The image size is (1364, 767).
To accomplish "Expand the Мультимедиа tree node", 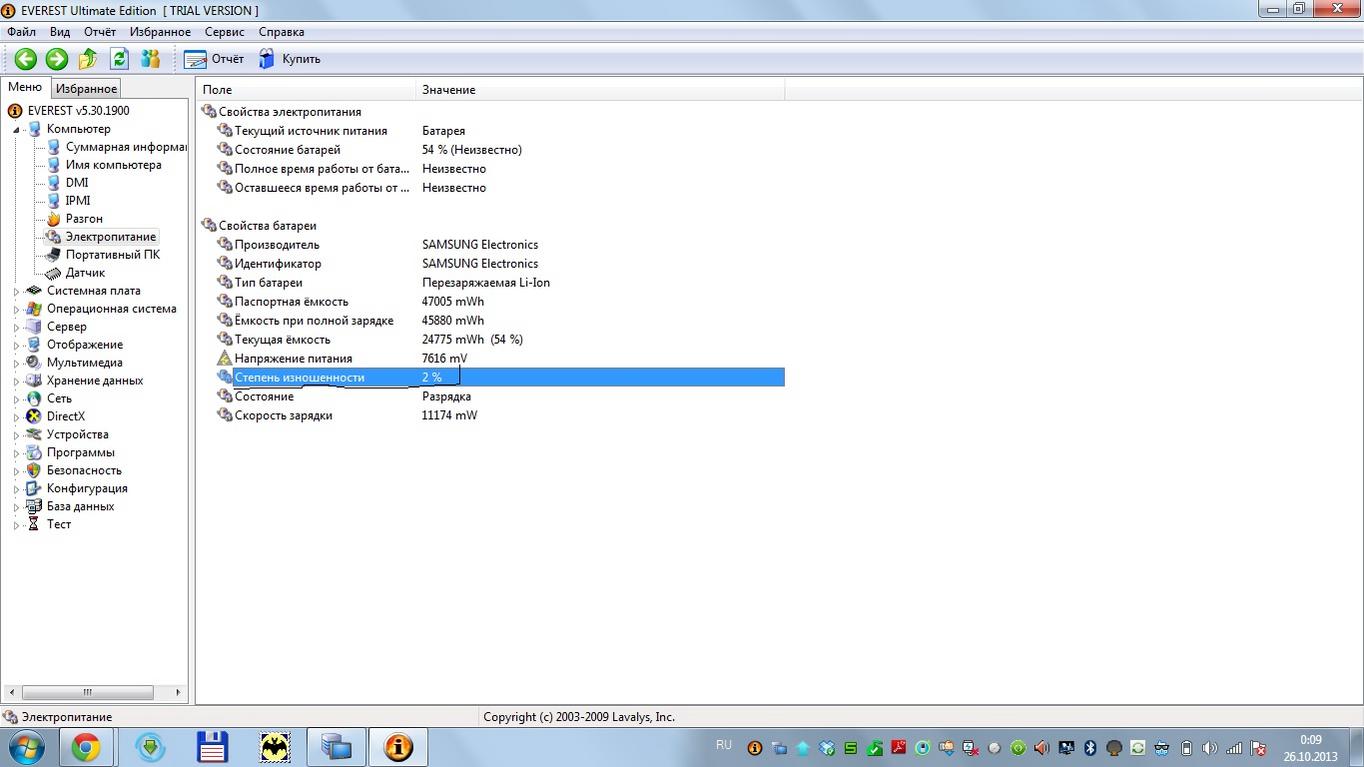I will pos(16,363).
